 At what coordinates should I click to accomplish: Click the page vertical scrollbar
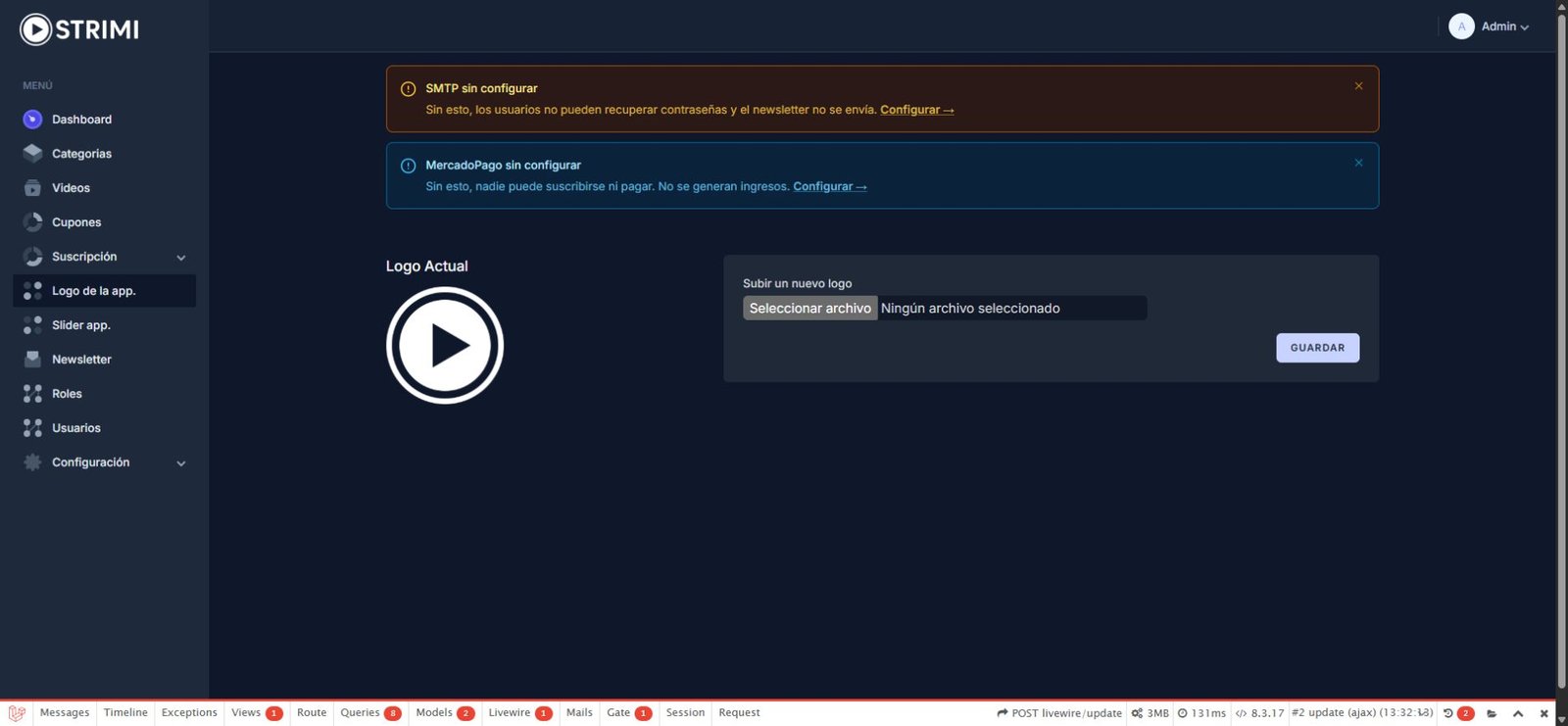tap(1561, 350)
